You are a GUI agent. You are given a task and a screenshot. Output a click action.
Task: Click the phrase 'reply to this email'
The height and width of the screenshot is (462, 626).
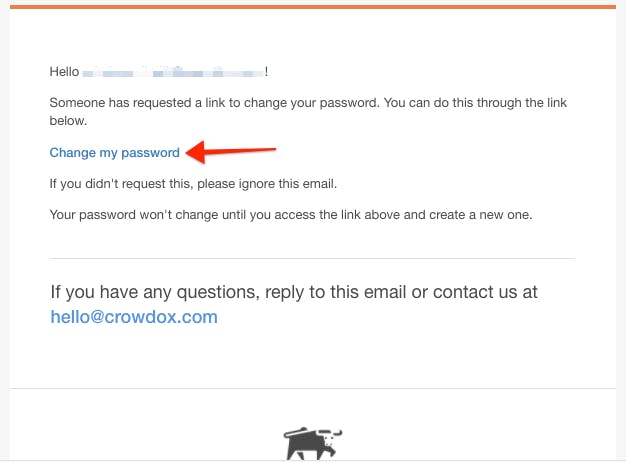[335, 292]
